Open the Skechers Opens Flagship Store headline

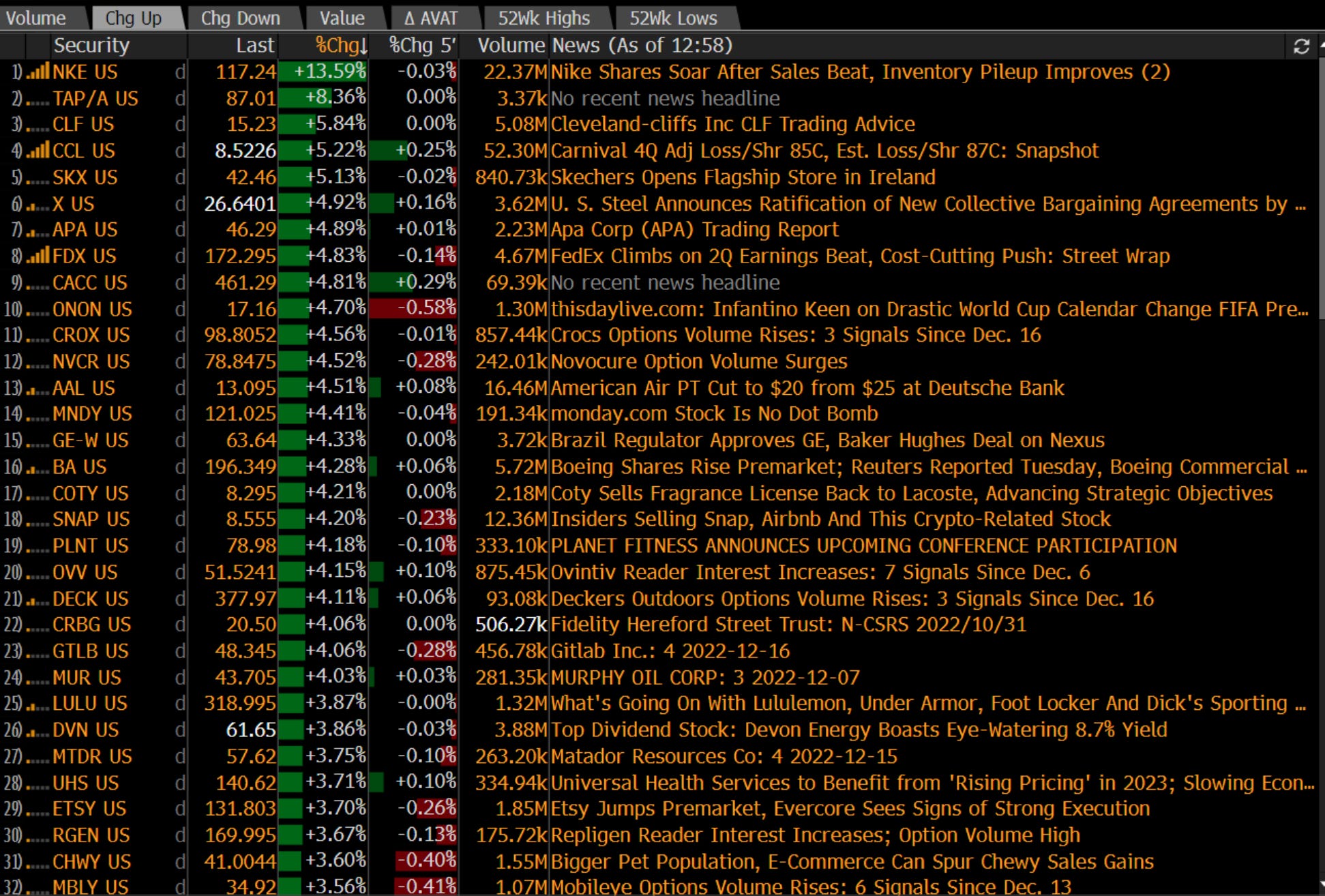tap(743, 177)
